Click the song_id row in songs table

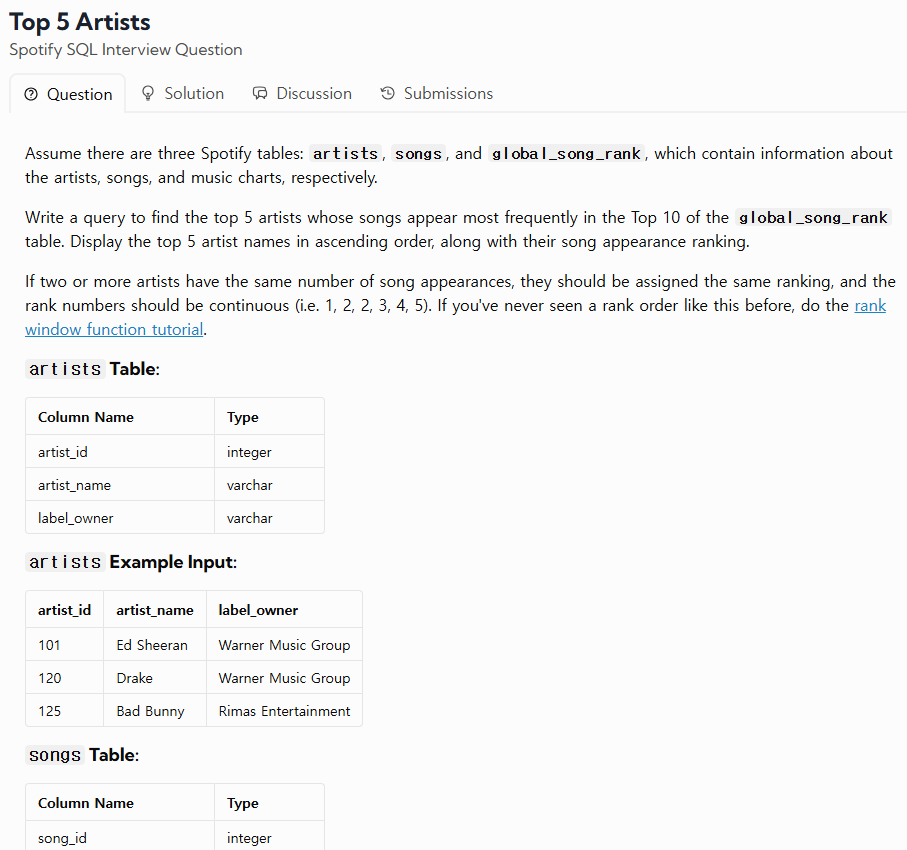point(175,837)
